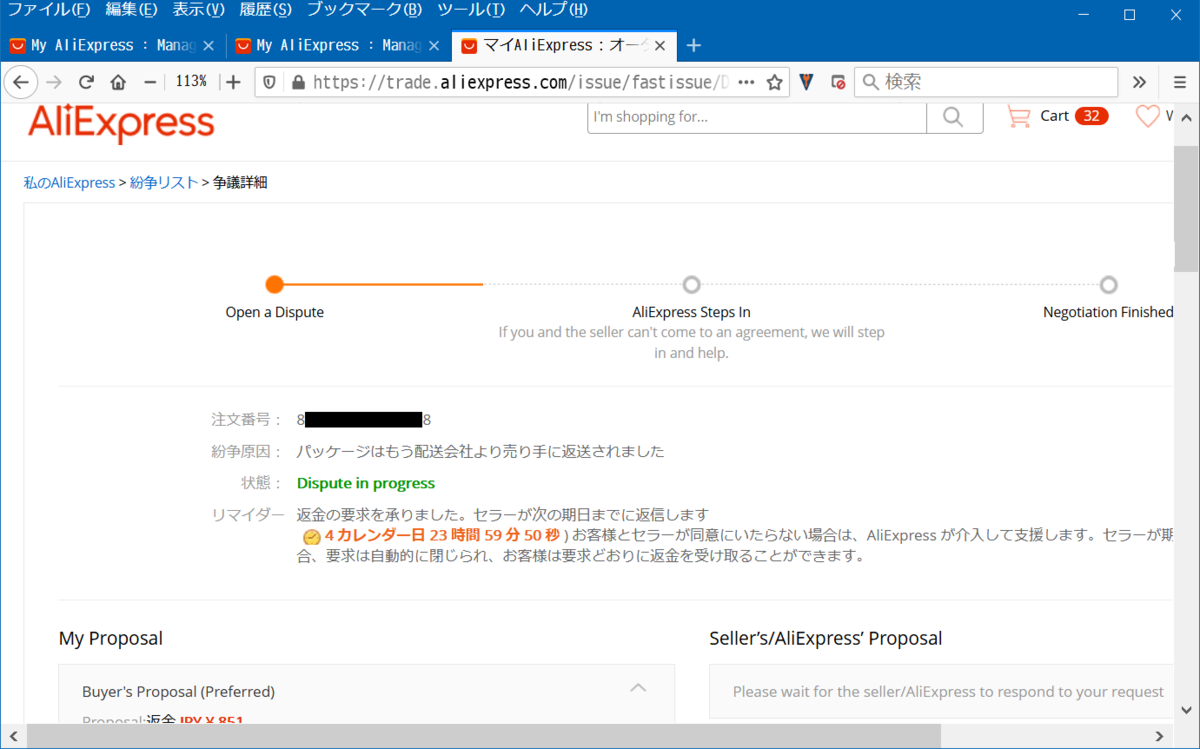Click the red blocker extension icon
This screenshot has height=749, width=1200.
tap(838, 82)
